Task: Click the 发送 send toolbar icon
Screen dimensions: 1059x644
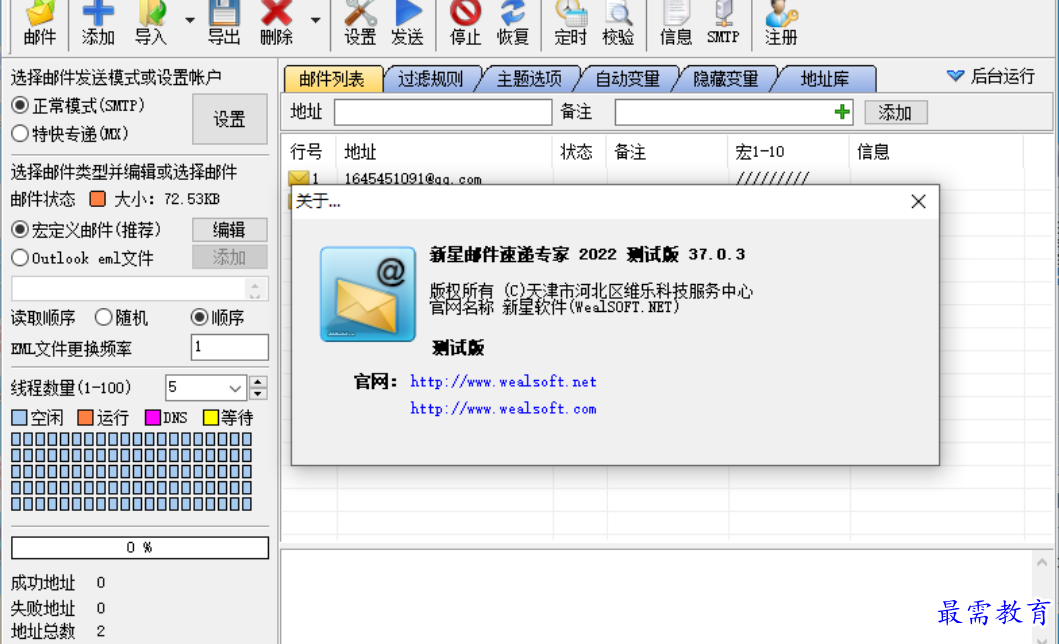Action: tap(407, 24)
